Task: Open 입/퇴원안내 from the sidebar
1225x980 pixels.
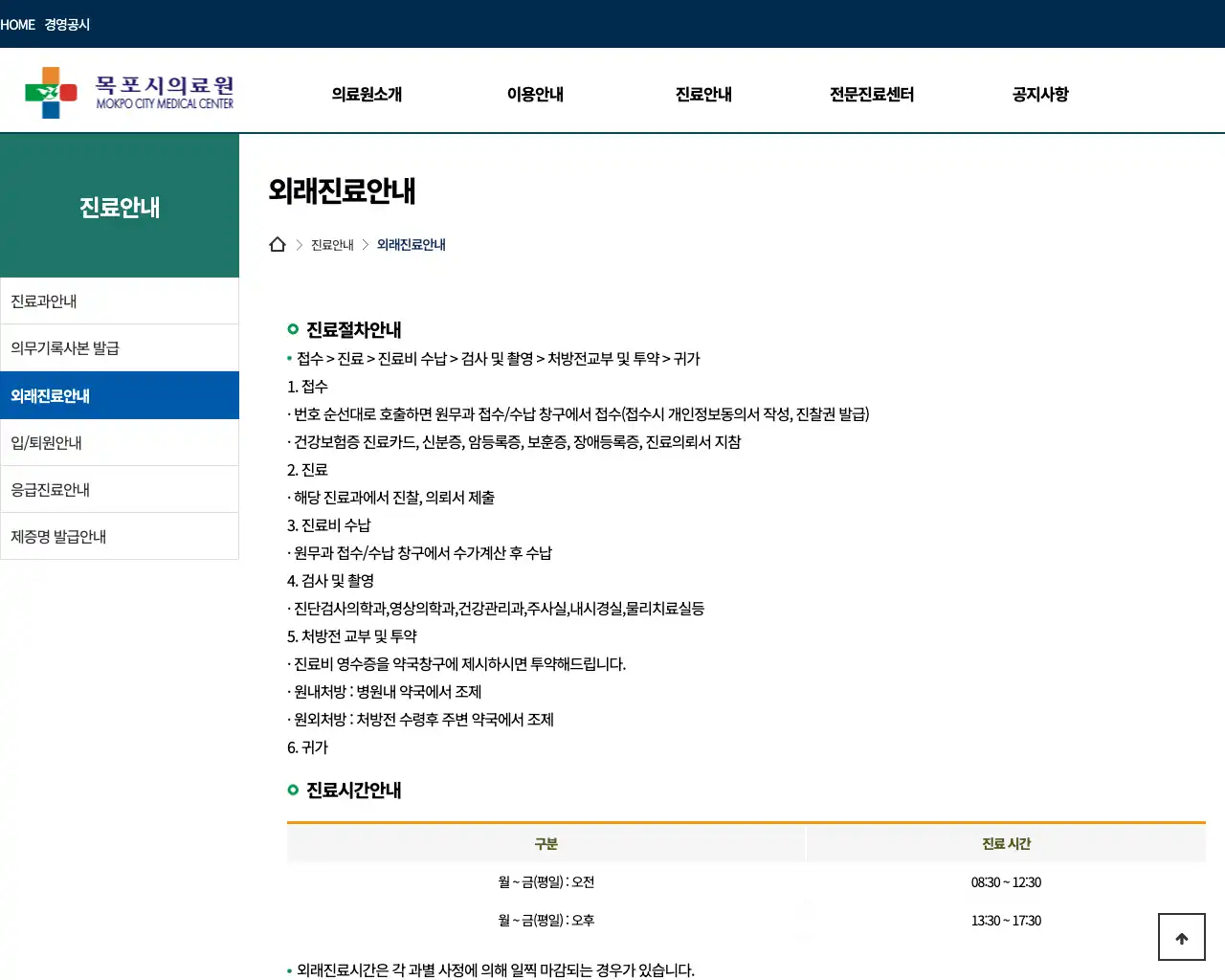Action: click(x=46, y=442)
